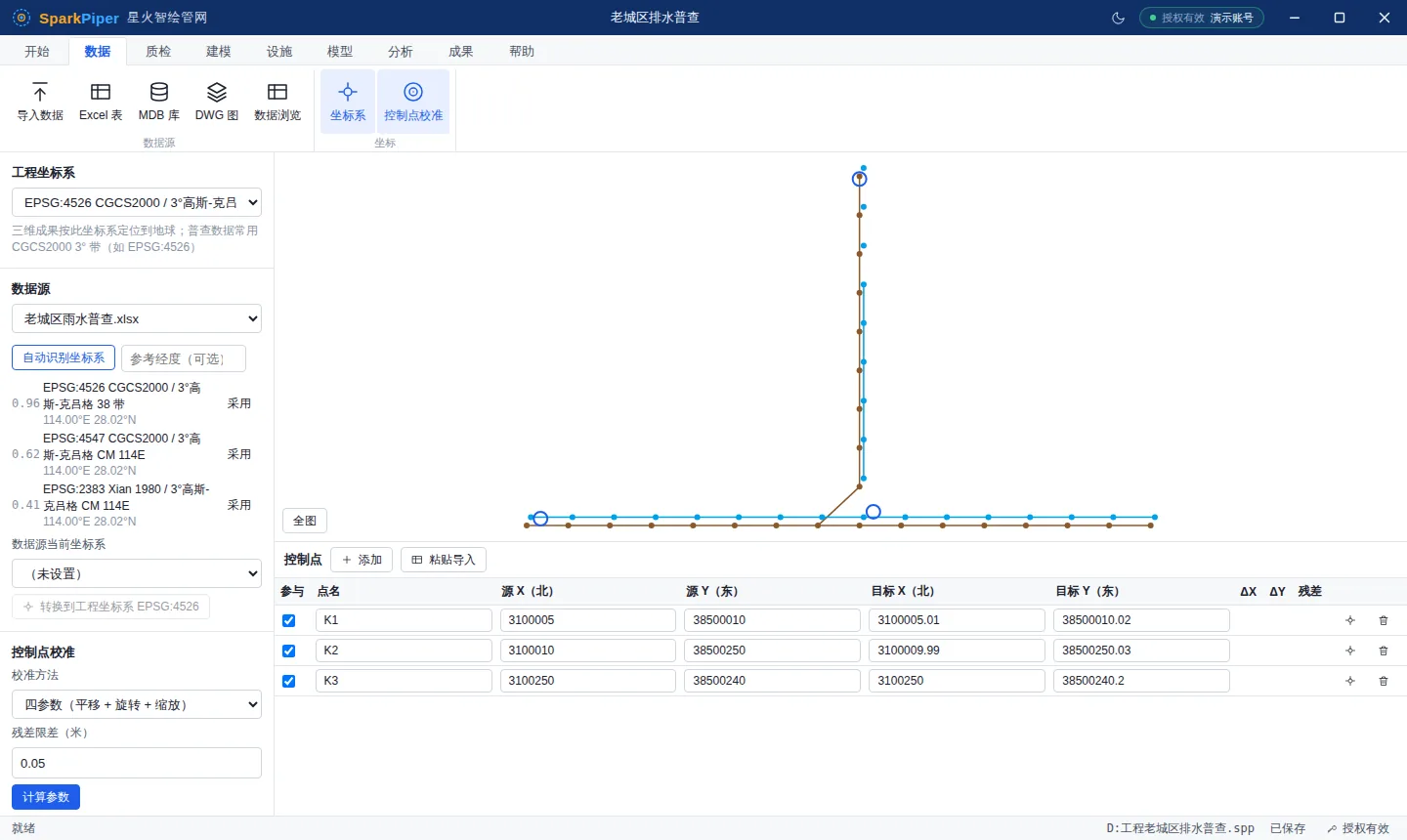Click the K3 目标 Y value 38500240.2
Screen dimensions: 1407x840
click(x=1141, y=681)
